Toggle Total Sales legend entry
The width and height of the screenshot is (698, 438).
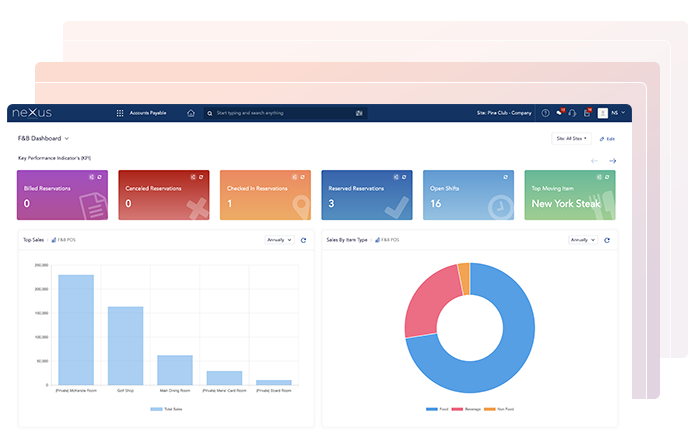(x=166, y=409)
